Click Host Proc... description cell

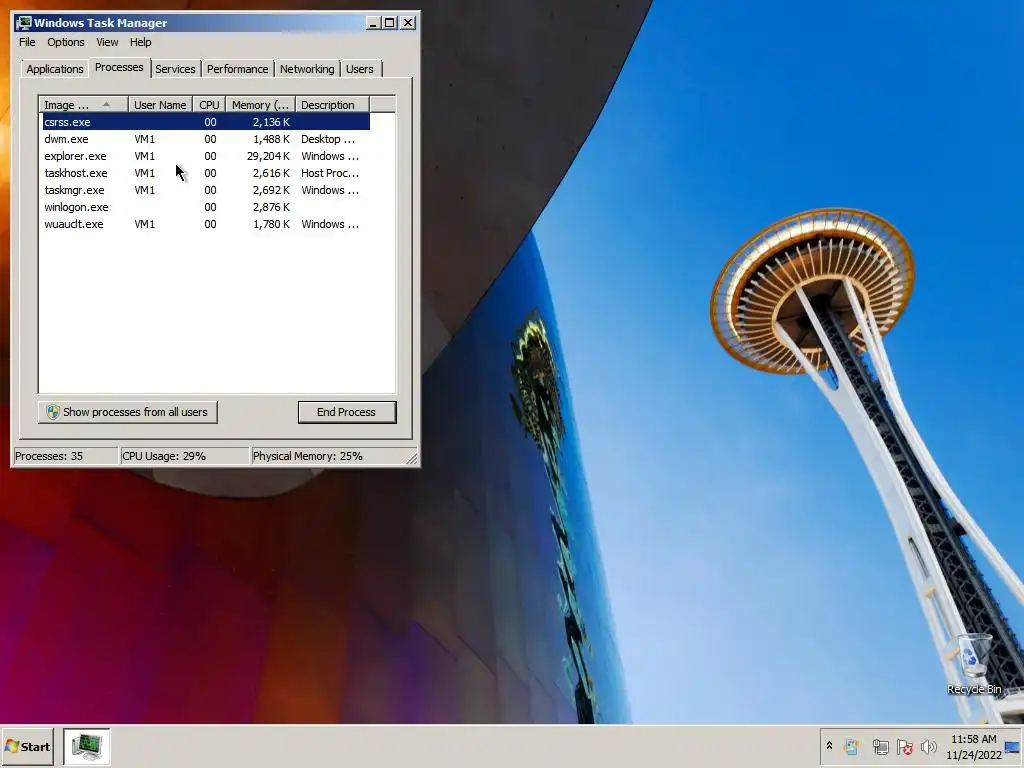(330, 173)
